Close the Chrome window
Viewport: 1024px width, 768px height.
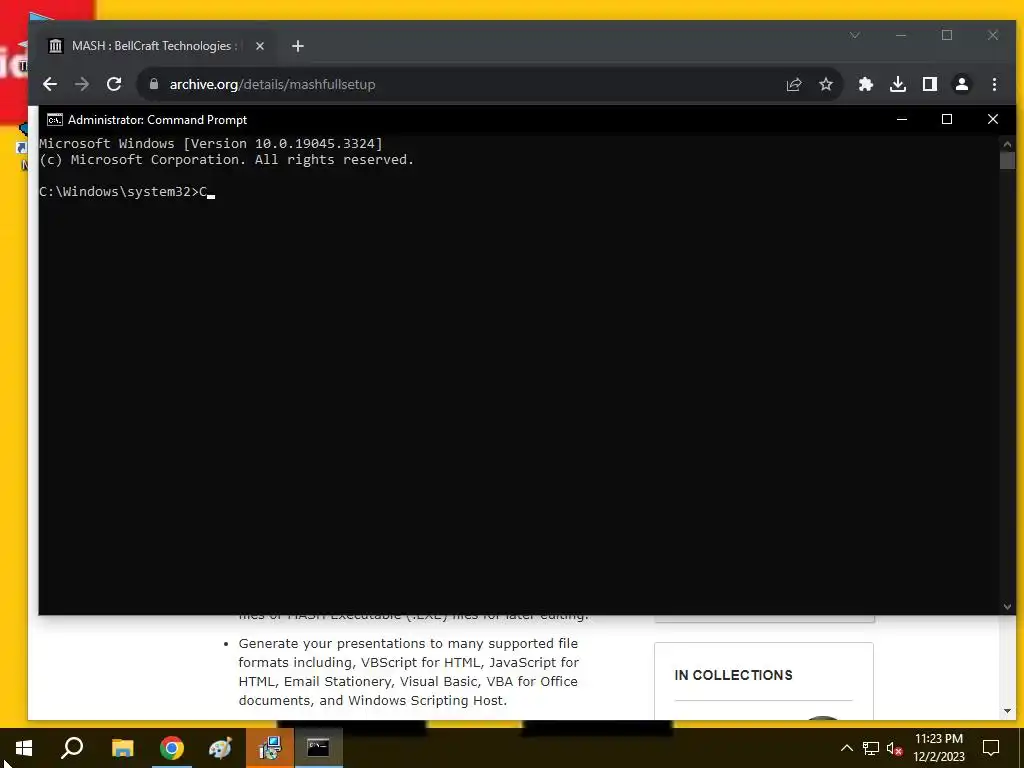click(x=993, y=35)
